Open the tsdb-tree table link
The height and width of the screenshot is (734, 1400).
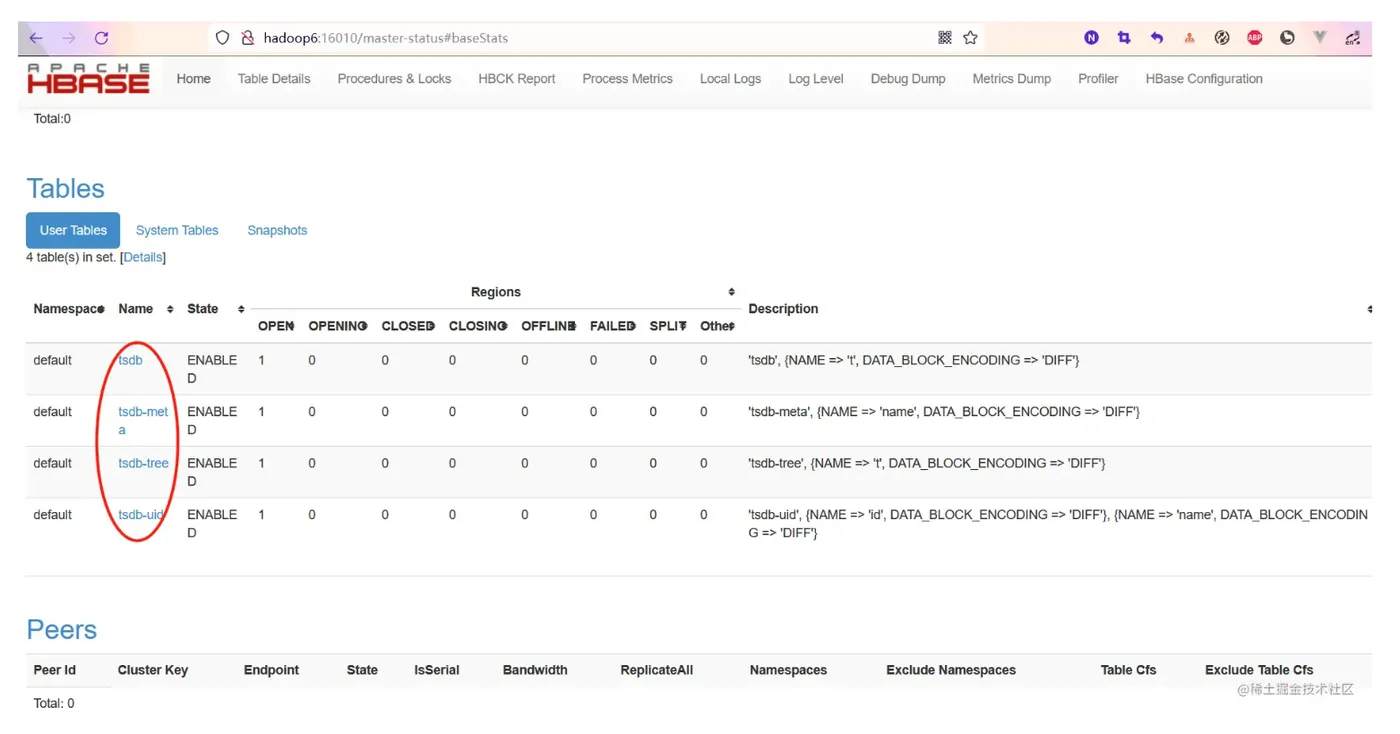tap(143, 463)
